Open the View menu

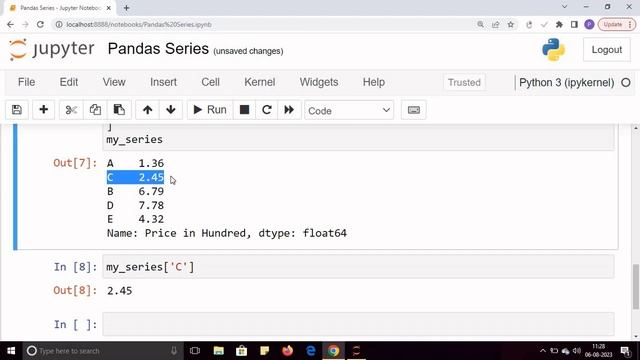(114, 82)
